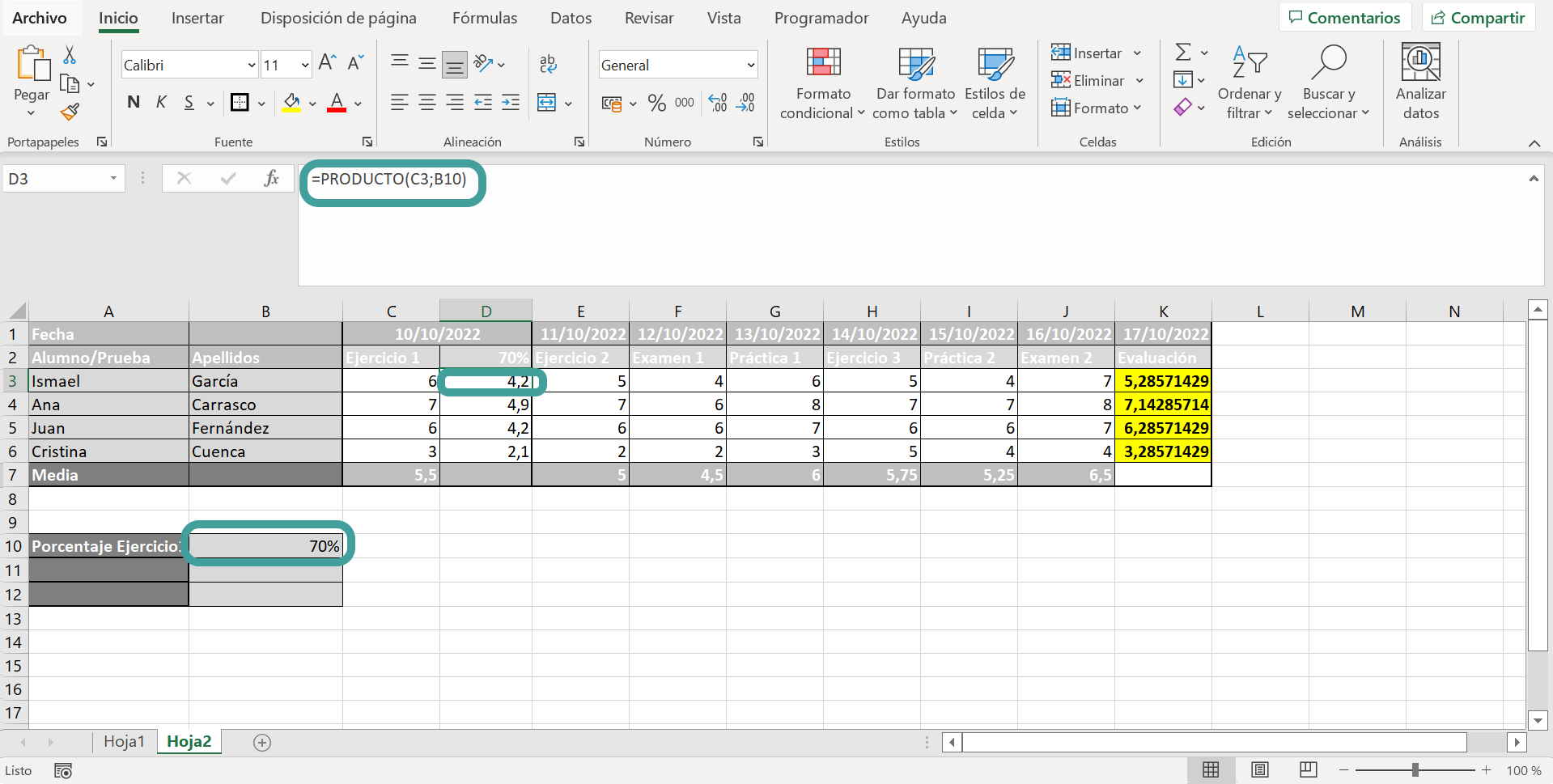Screen dimensions: 1553x784
Task: Select the Cut scissors icon
Action: 70,55
